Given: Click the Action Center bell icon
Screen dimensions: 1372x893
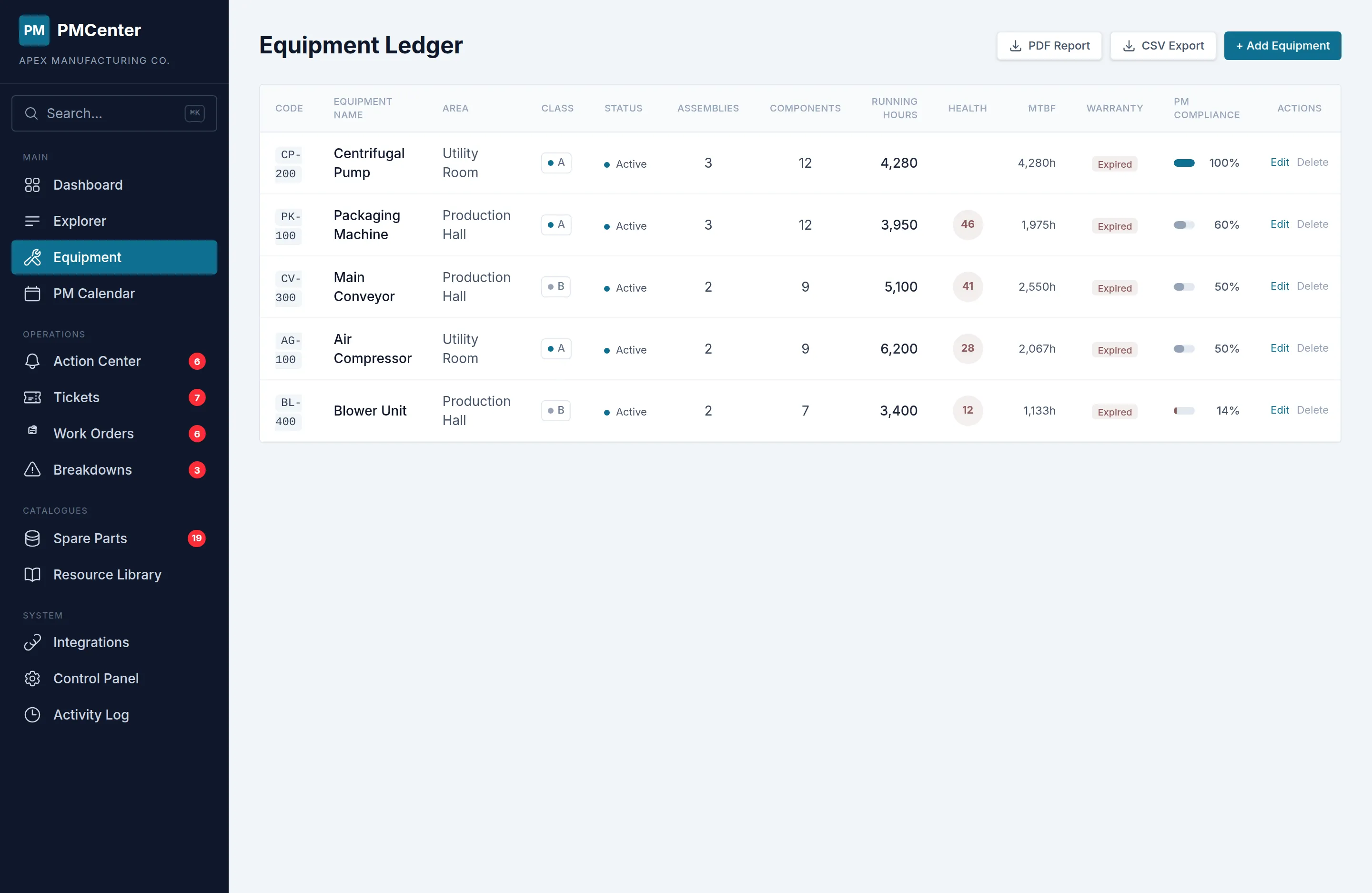Looking at the screenshot, I should 32,361.
